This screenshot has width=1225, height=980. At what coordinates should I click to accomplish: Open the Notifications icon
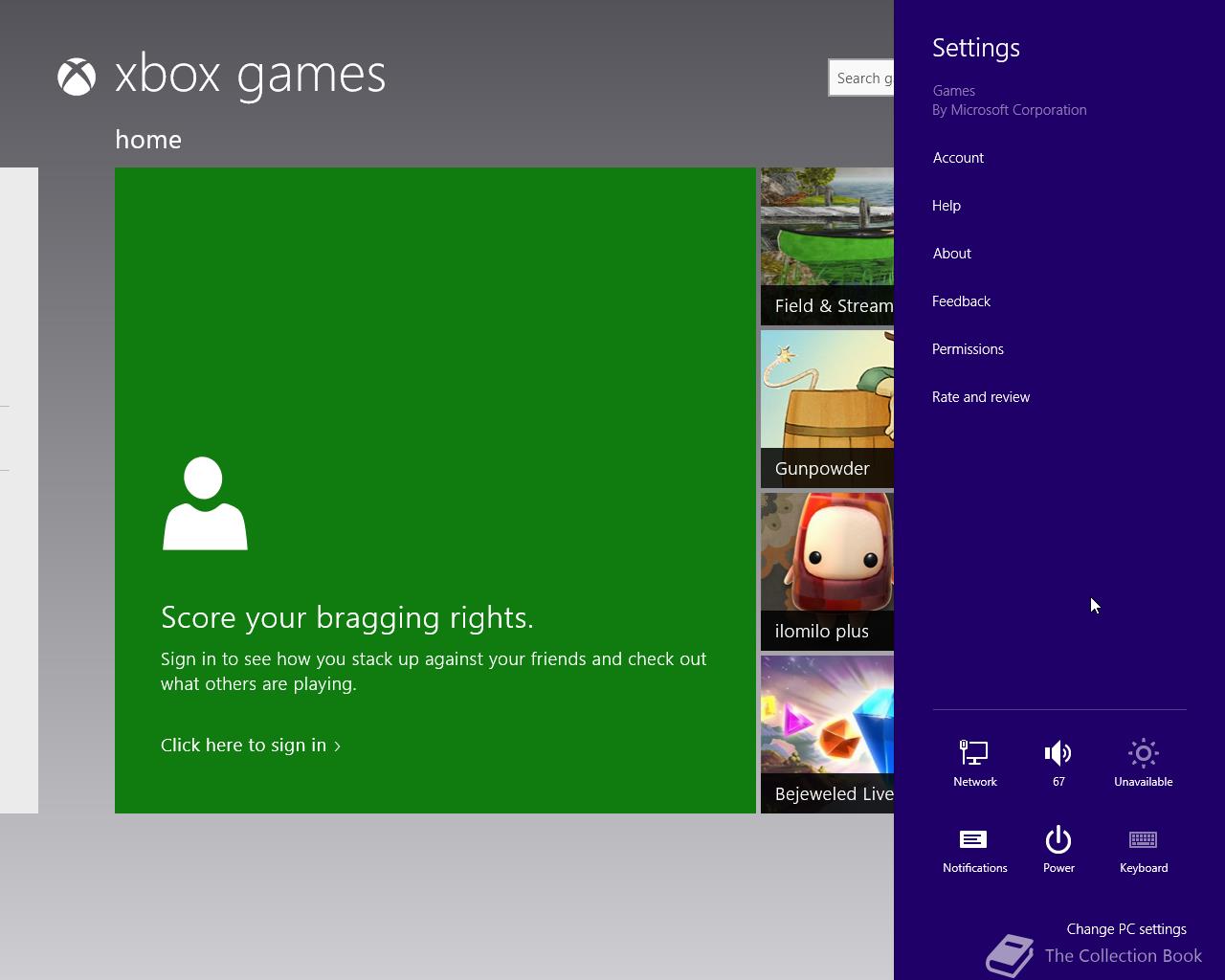point(974,850)
